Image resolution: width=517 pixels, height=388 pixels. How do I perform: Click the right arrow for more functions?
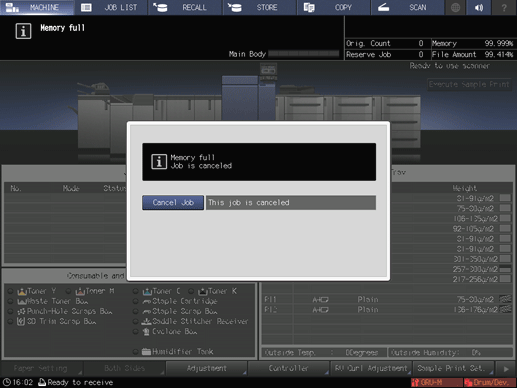(506, 369)
